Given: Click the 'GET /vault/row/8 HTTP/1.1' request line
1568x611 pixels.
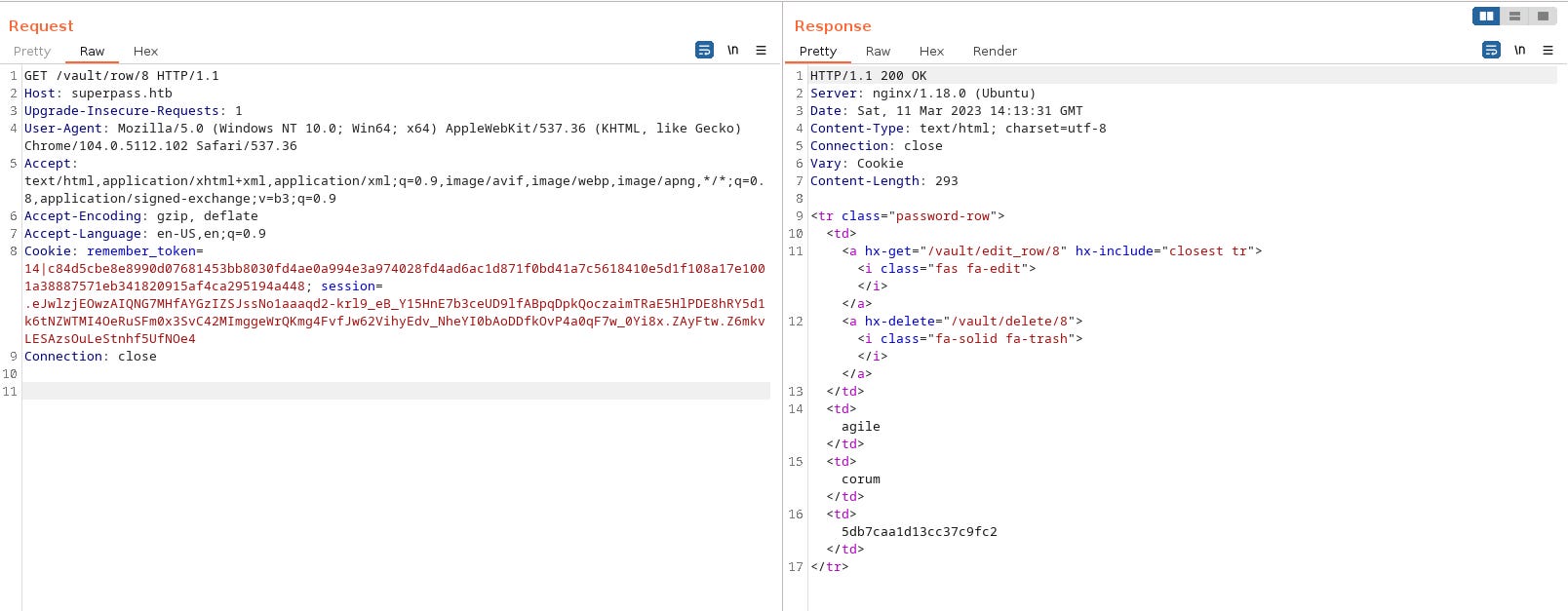Looking at the screenshot, I should [122, 75].
